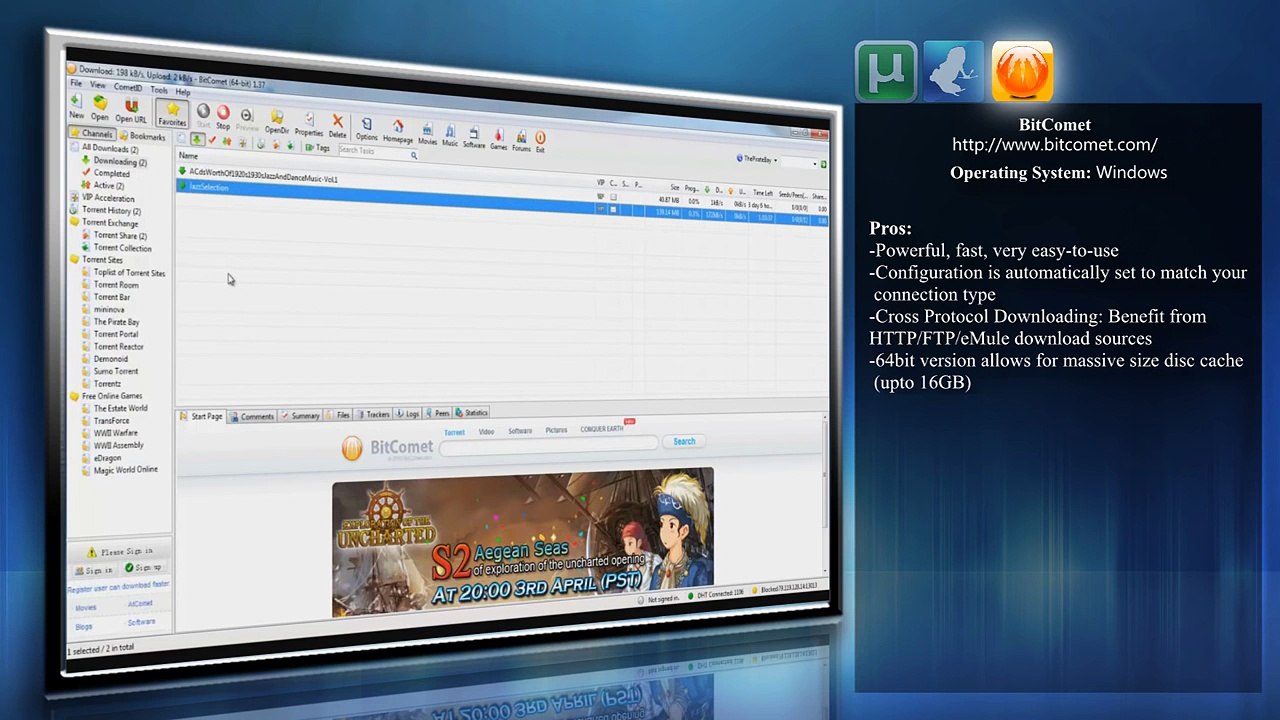1280x720 pixels.
Task: Go to Homepage via toolbar icon
Action: pos(398,129)
